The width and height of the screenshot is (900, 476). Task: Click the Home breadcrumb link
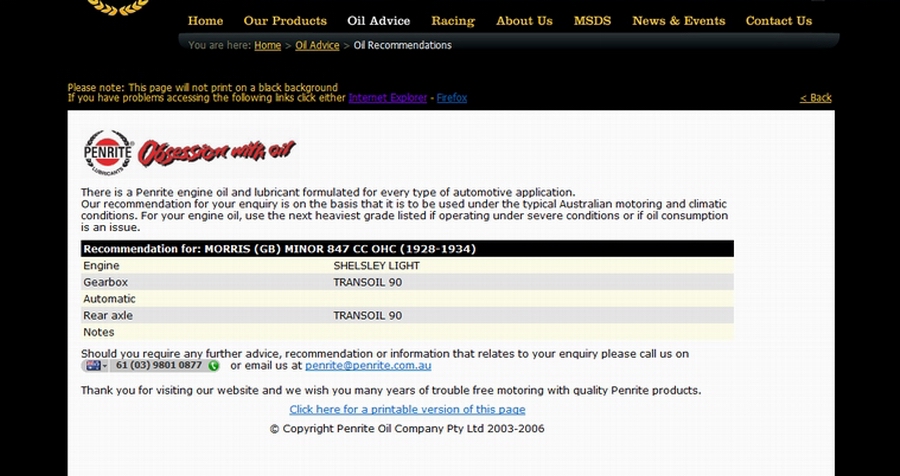(267, 45)
